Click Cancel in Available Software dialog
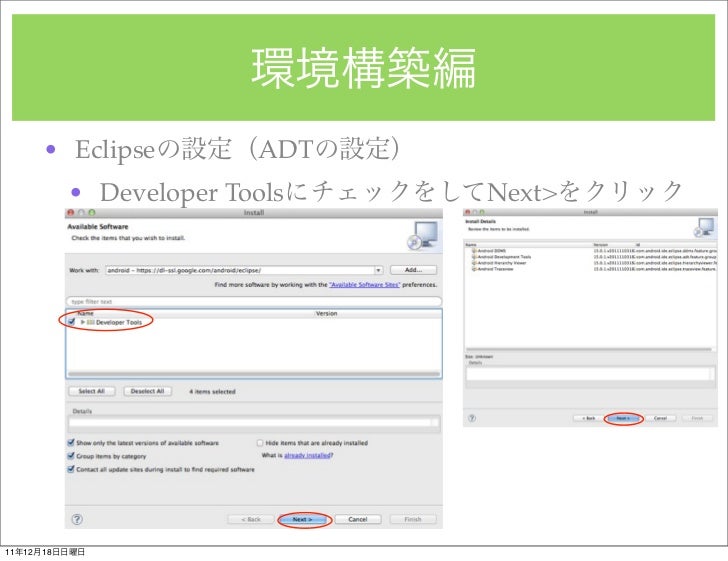728x561 pixels. (x=358, y=519)
